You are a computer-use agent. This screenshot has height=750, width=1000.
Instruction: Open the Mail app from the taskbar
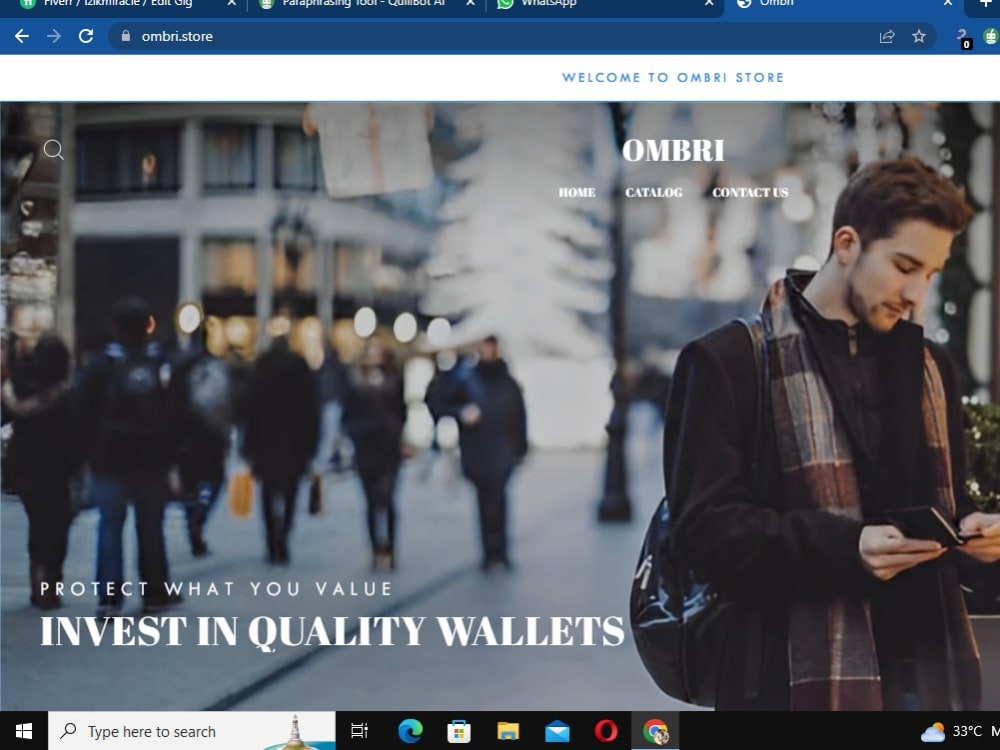click(557, 731)
